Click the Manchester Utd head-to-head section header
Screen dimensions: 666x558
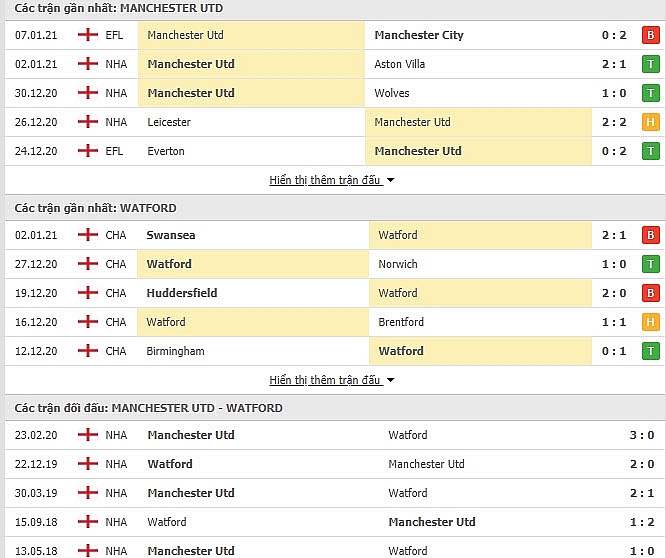[148, 408]
